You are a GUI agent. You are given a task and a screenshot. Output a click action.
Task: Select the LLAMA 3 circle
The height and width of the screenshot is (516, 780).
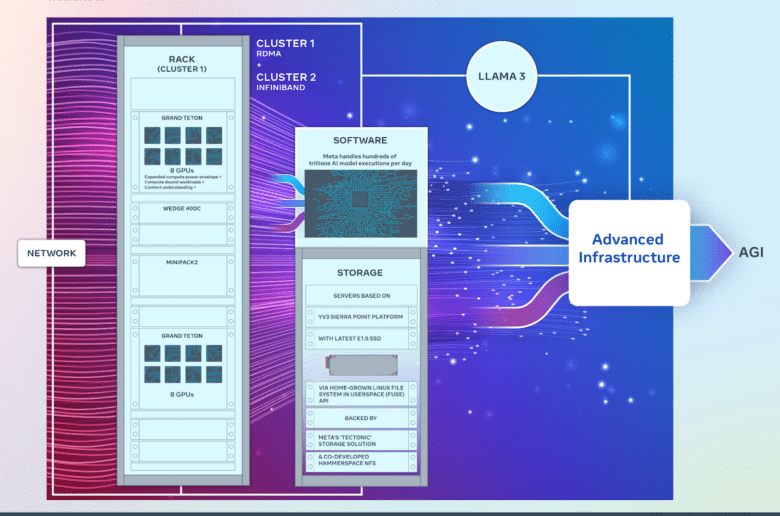pyautogui.click(x=501, y=76)
